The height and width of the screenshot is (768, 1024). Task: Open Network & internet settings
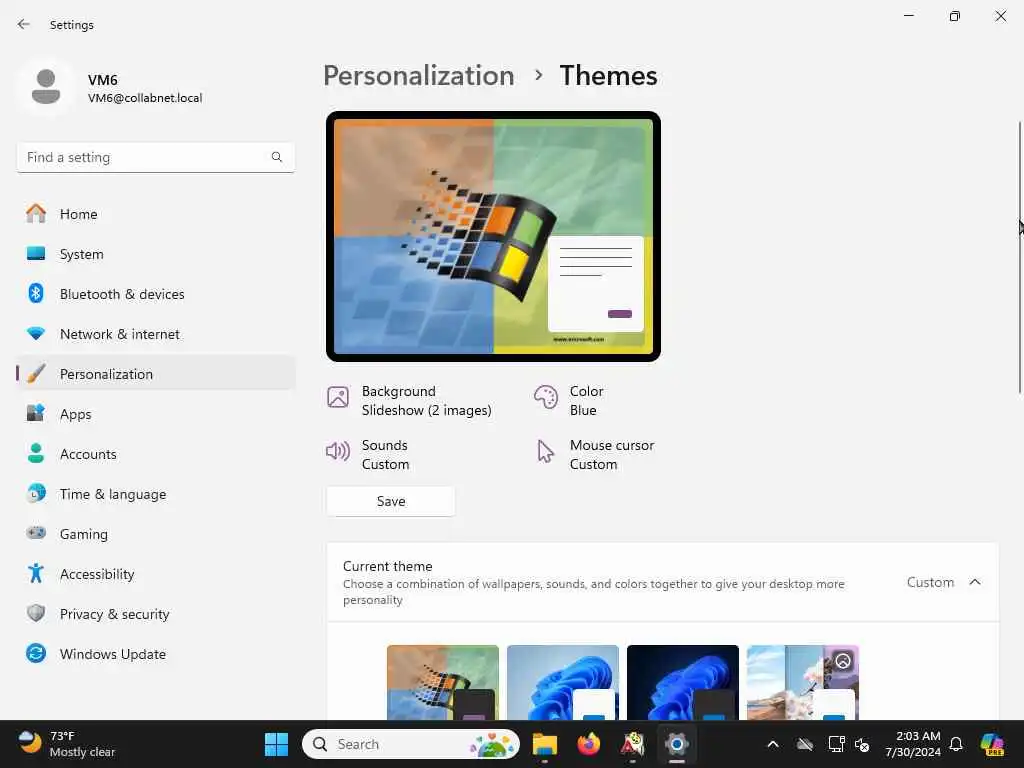(155, 334)
